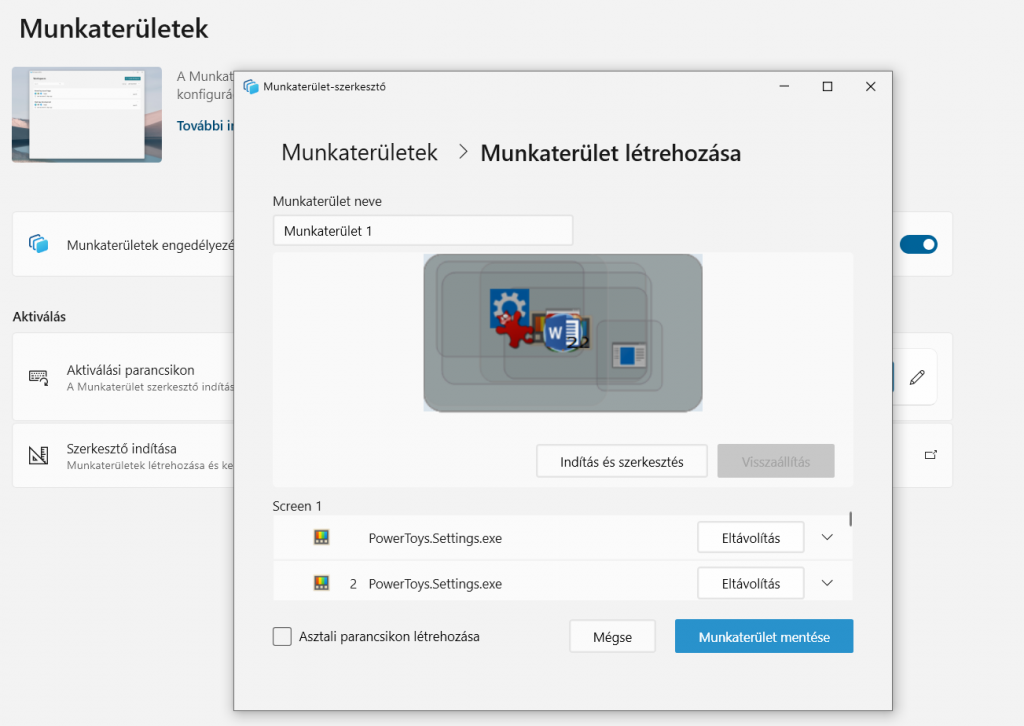Click the second PowerToys.Settings.exe app icon
The height and width of the screenshot is (726, 1024).
[322, 583]
